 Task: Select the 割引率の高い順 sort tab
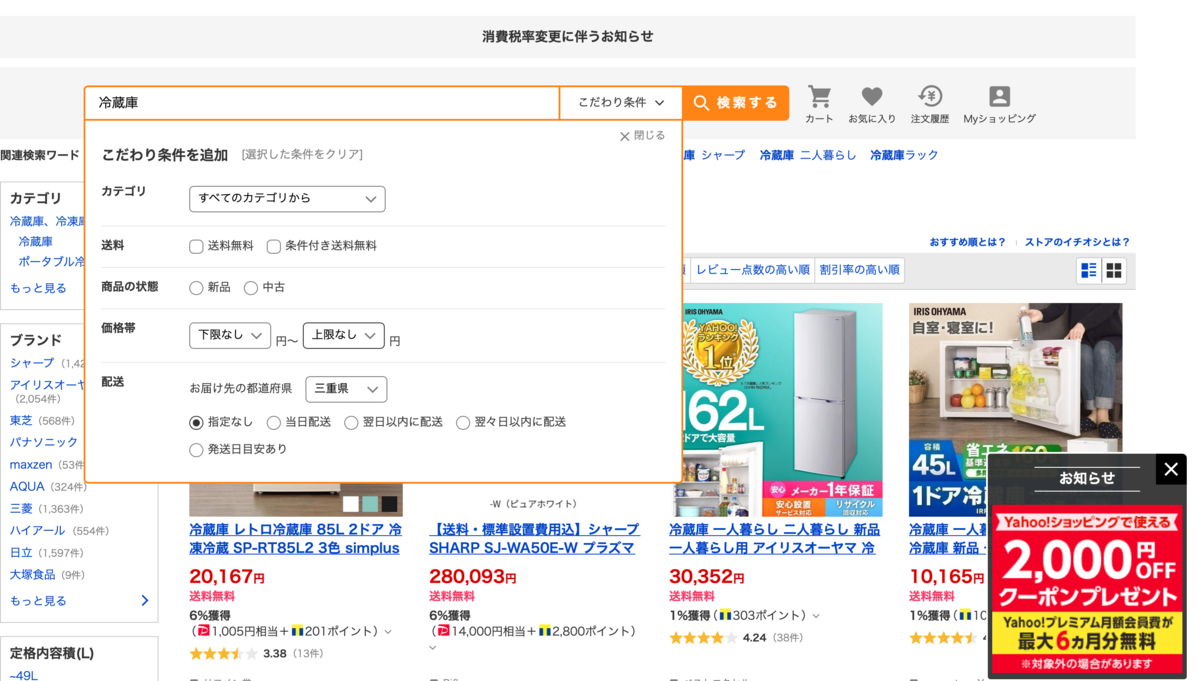pyautogui.click(x=859, y=270)
